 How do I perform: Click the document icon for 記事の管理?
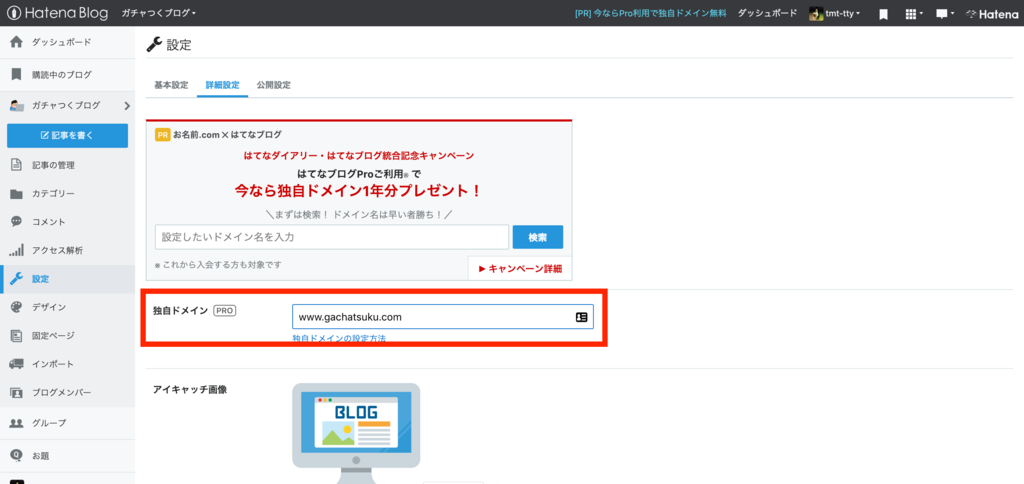click(x=17, y=165)
